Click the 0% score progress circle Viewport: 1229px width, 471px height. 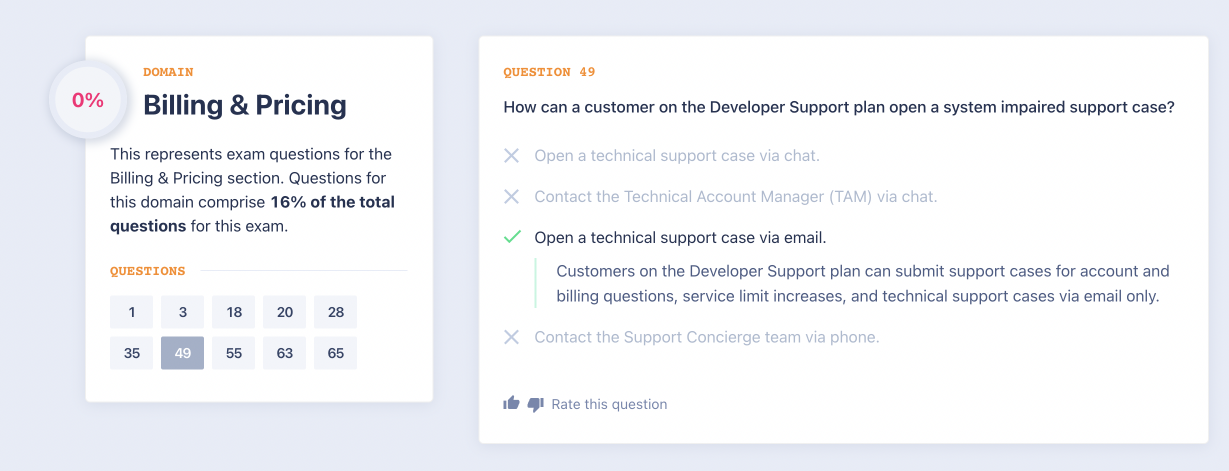pyautogui.click(x=88, y=100)
